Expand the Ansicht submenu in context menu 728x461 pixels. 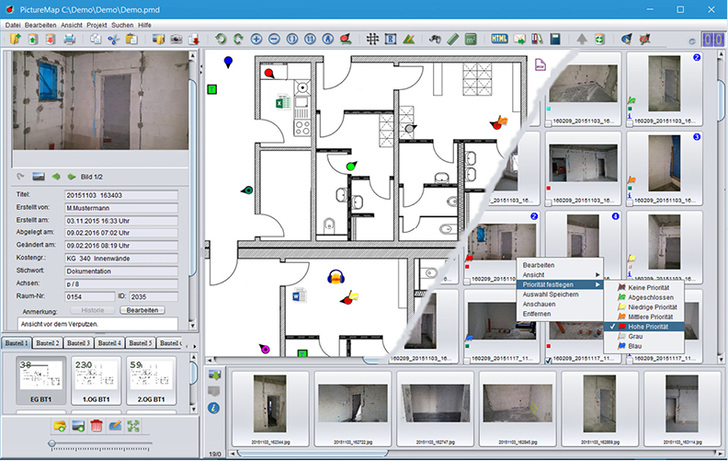(x=562, y=274)
